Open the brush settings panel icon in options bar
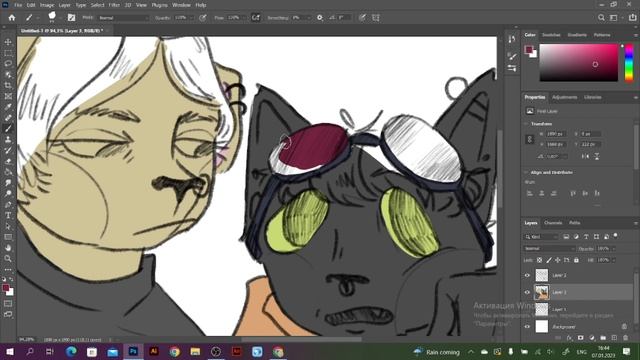Screen dimensions: 640x360 pyautogui.click(x=71, y=18)
